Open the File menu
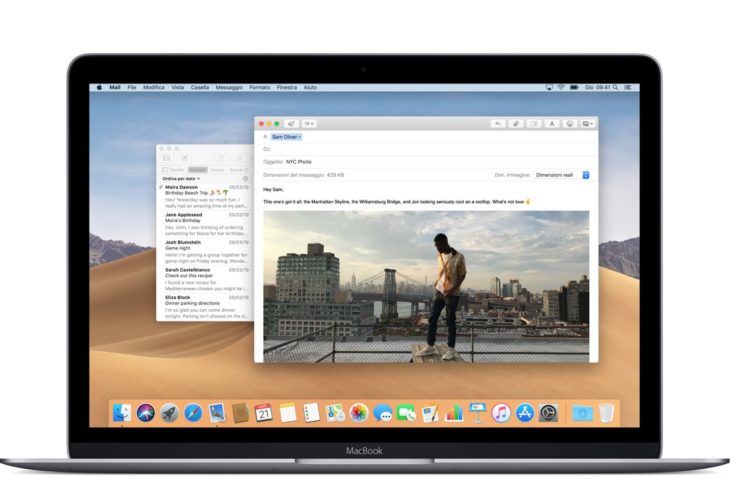The image size is (741, 486). coord(132,87)
